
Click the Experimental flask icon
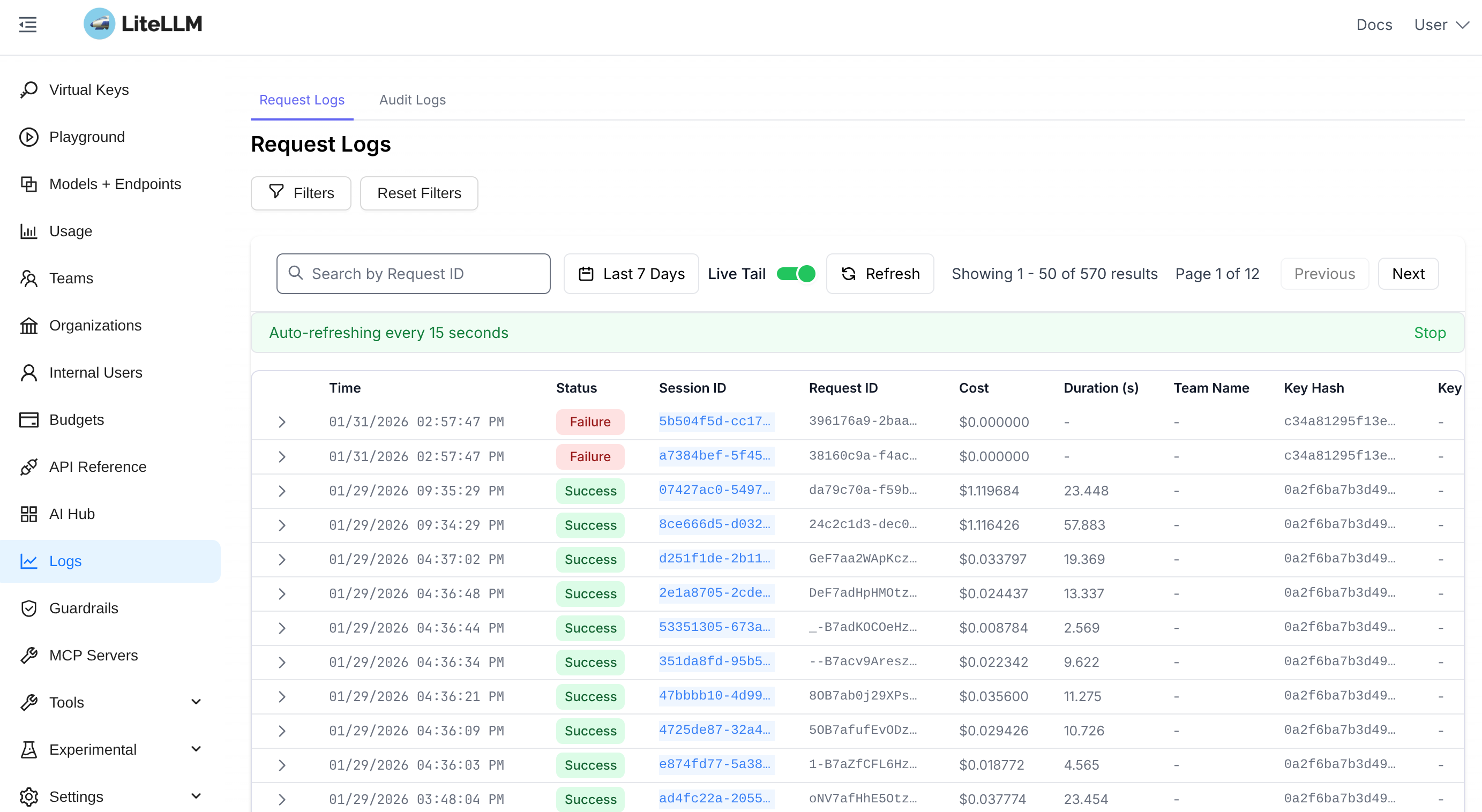pyautogui.click(x=29, y=750)
